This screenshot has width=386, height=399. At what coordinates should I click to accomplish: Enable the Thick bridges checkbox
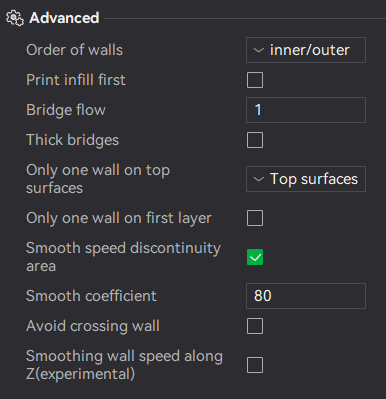[255, 140]
